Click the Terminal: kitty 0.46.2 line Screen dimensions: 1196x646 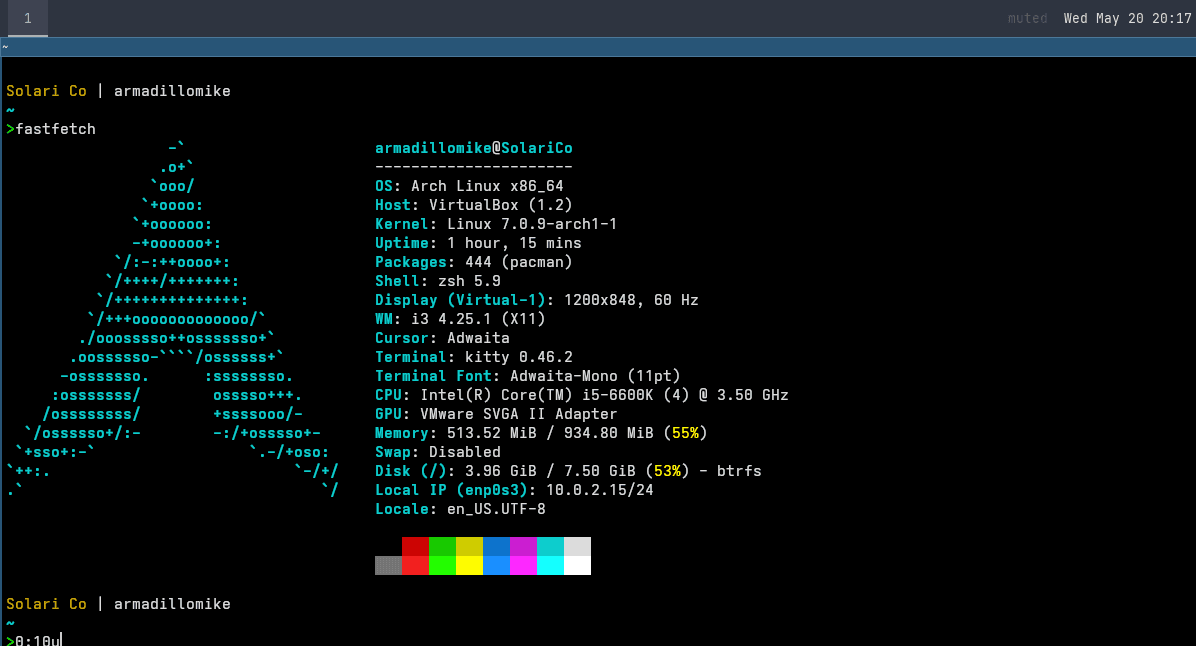[x=474, y=357]
